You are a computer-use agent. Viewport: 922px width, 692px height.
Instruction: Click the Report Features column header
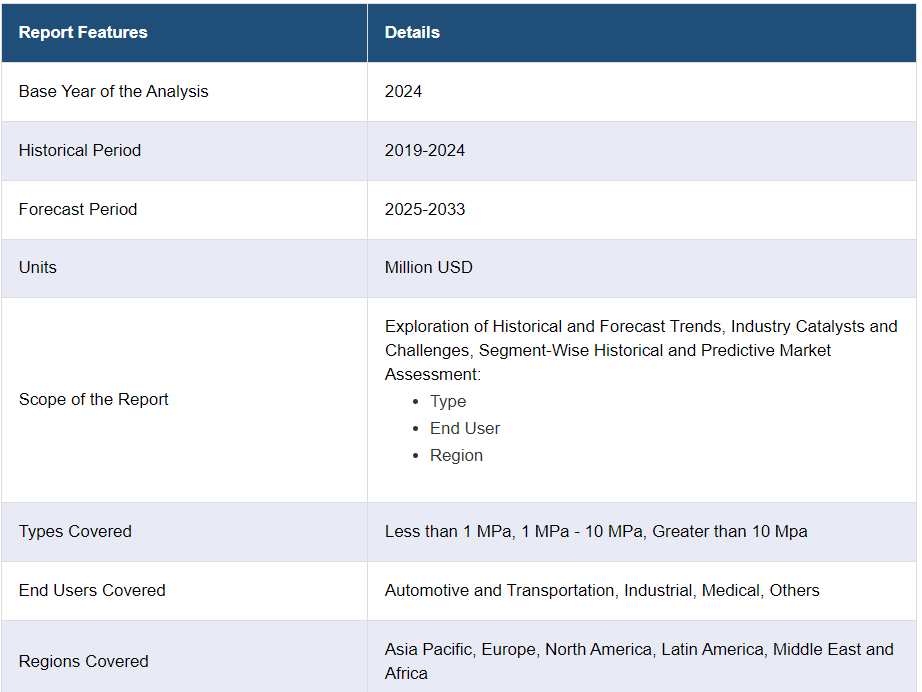[x=83, y=32]
